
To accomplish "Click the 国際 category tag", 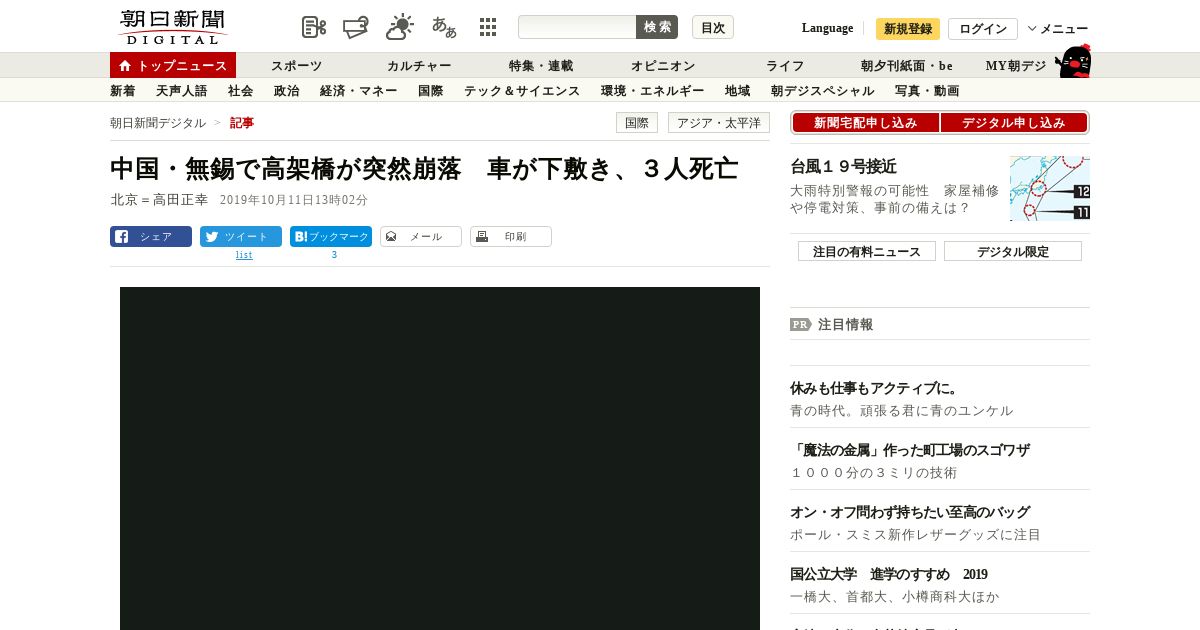I will pyautogui.click(x=637, y=123).
